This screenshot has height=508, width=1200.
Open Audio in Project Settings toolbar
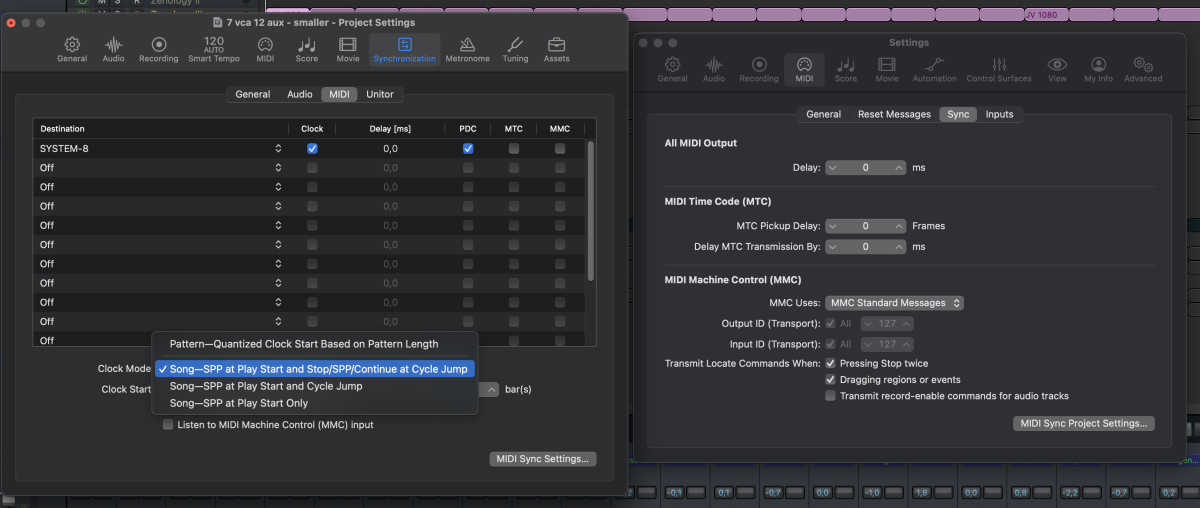pyautogui.click(x=114, y=50)
